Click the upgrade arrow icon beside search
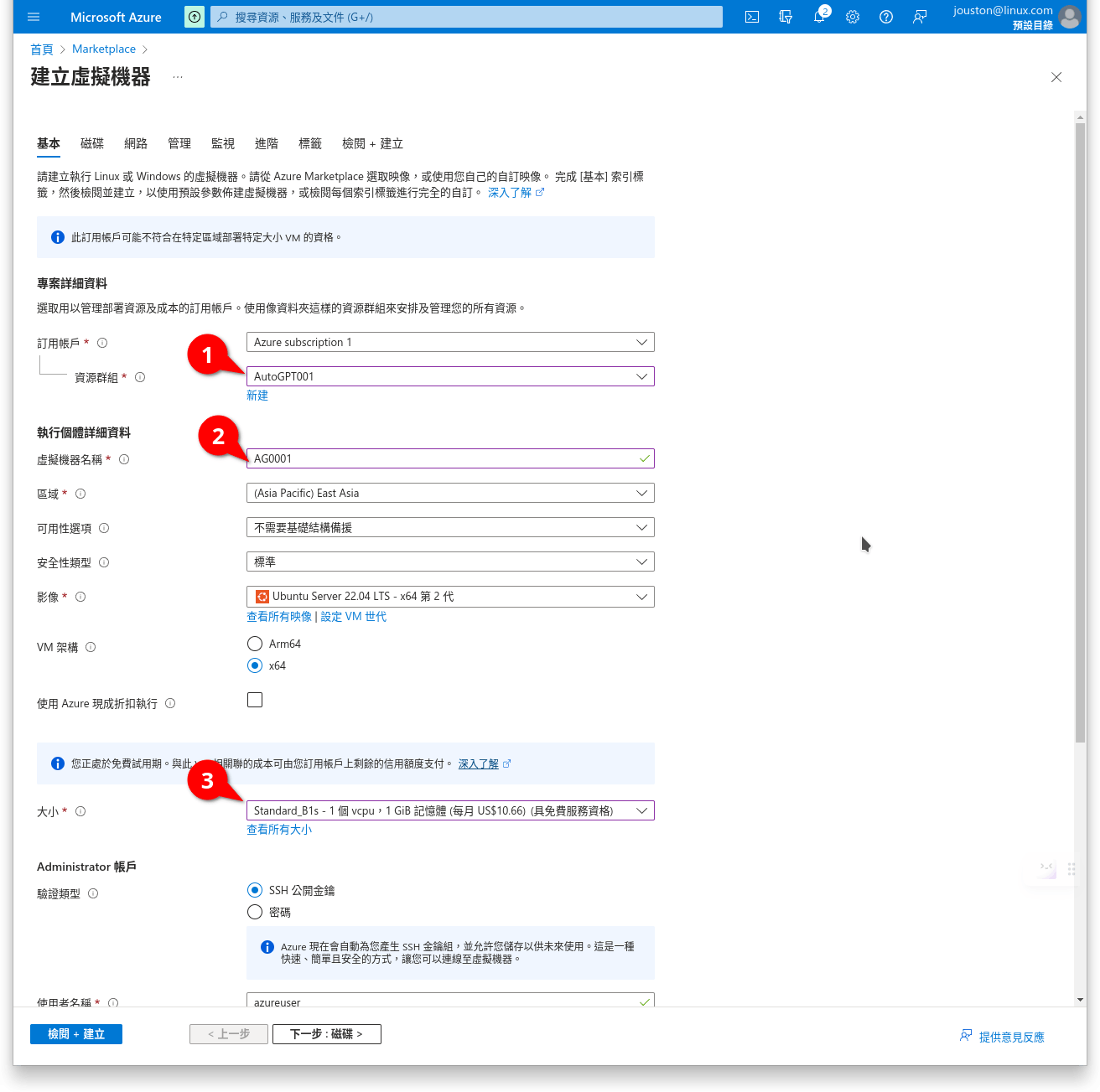 click(x=195, y=17)
